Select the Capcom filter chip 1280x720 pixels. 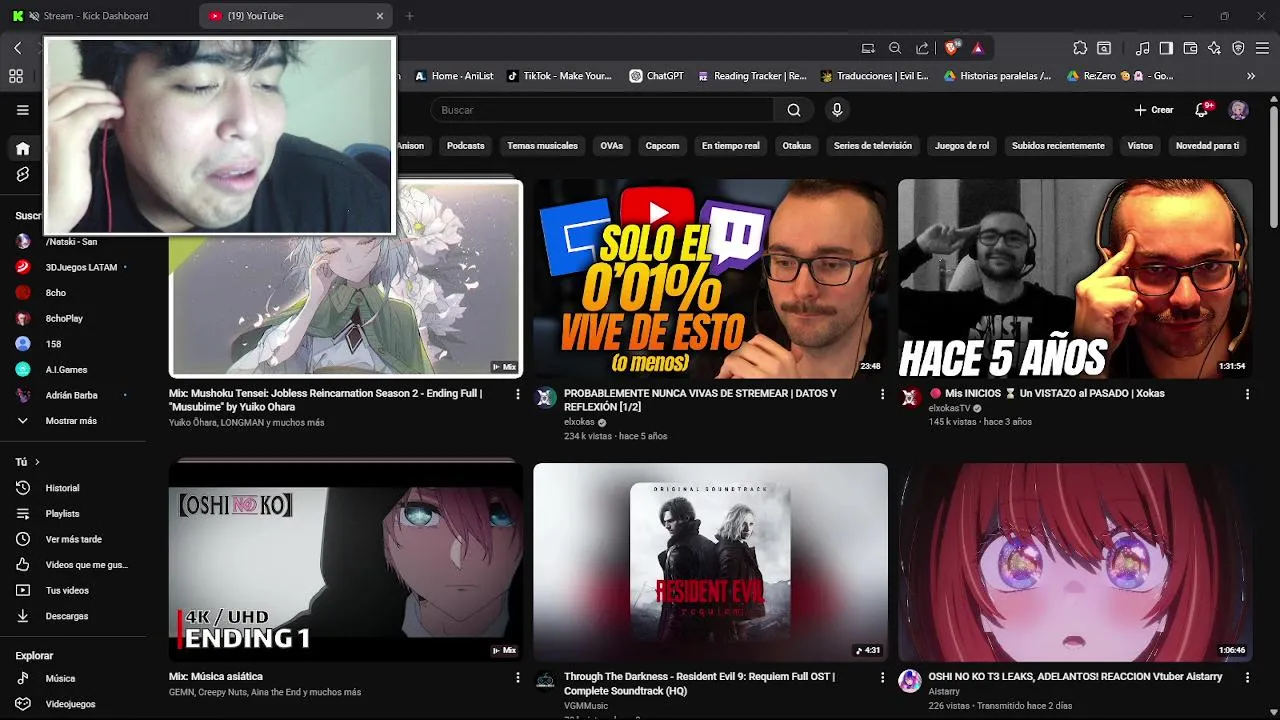point(662,146)
